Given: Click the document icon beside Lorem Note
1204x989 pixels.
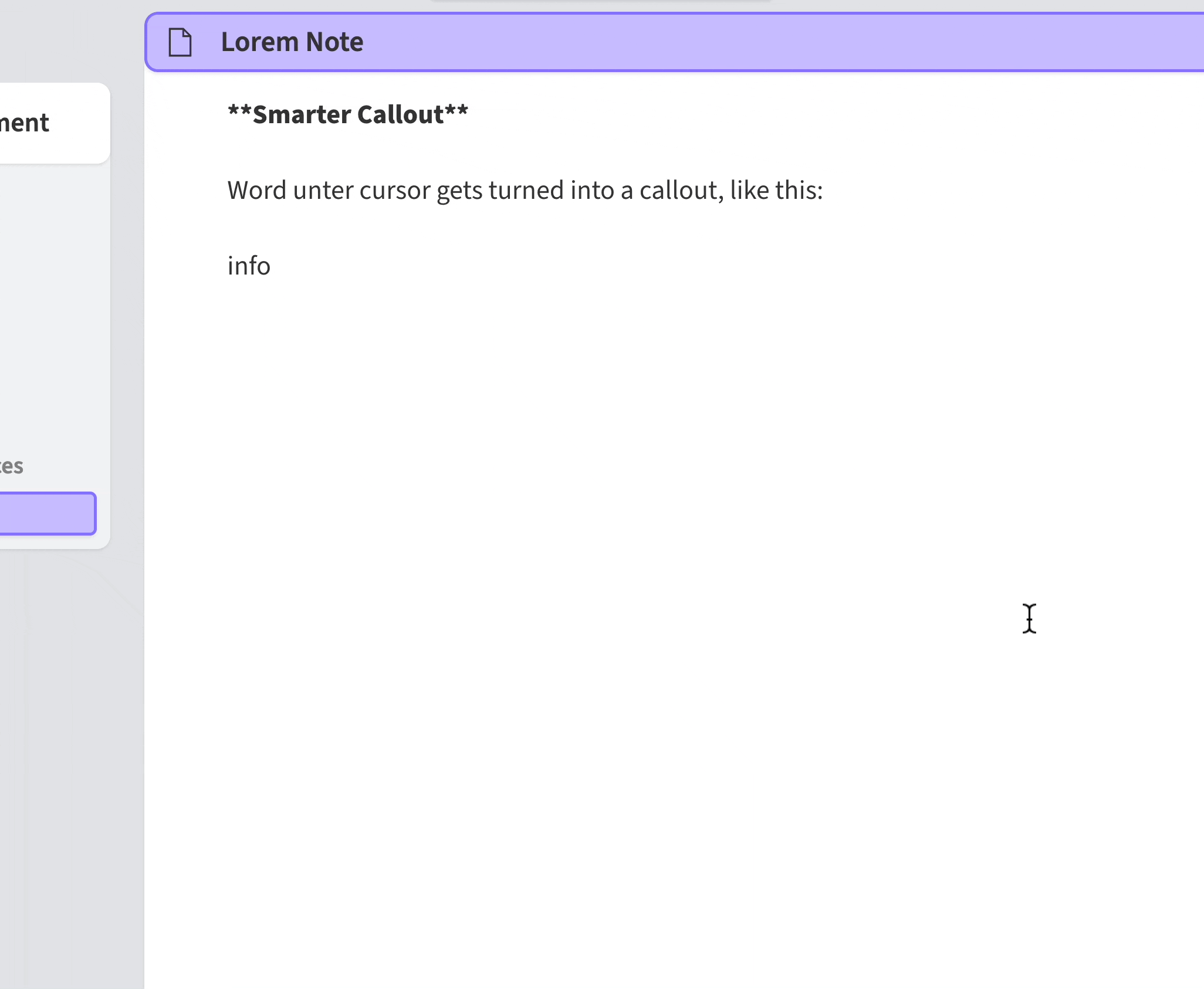Looking at the screenshot, I should pyautogui.click(x=180, y=42).
